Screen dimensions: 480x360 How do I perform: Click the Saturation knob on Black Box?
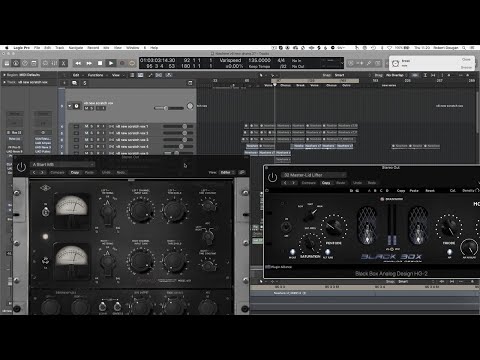[x=310, y=244]
